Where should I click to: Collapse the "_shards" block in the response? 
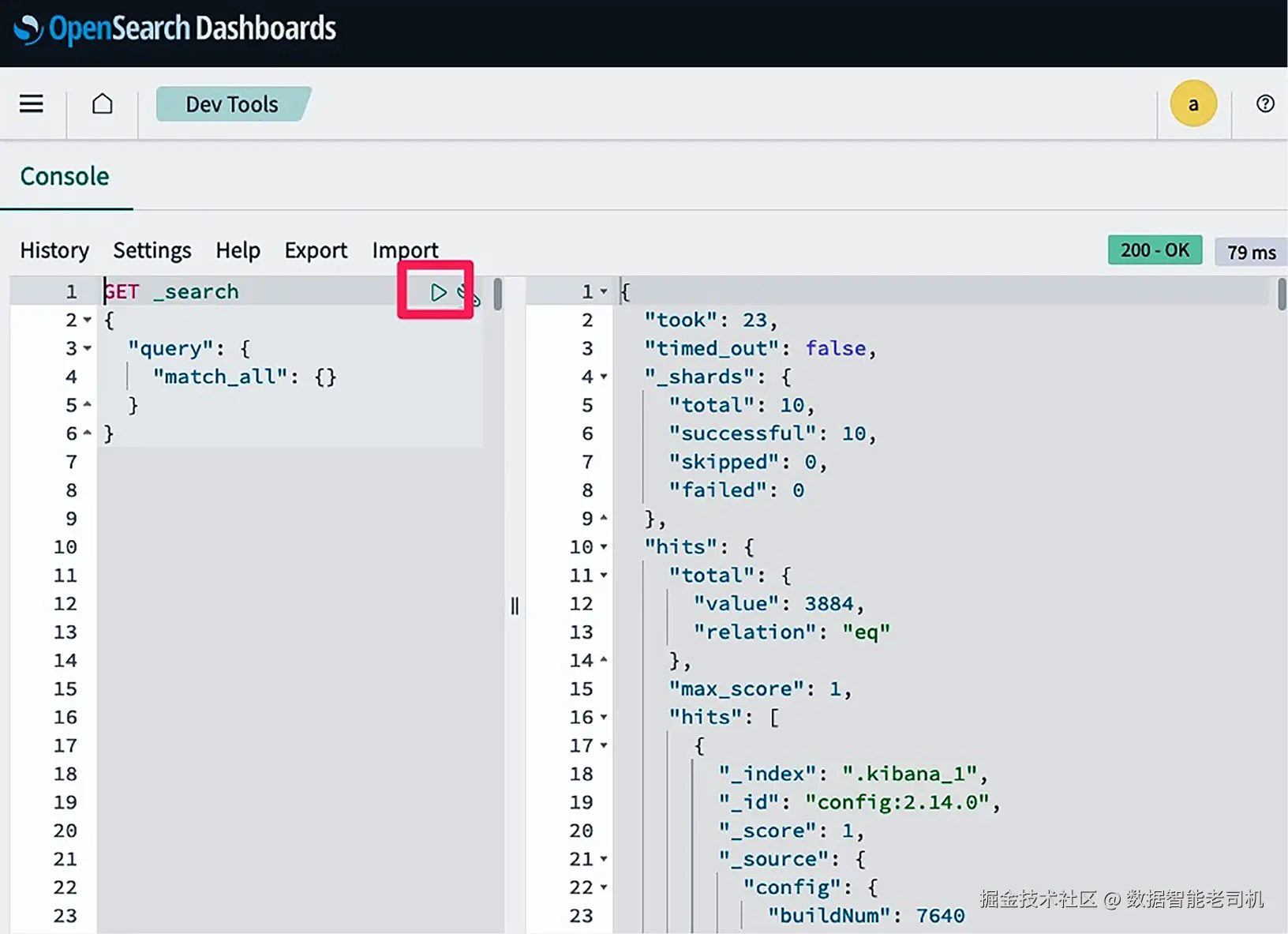click(604, 377)
